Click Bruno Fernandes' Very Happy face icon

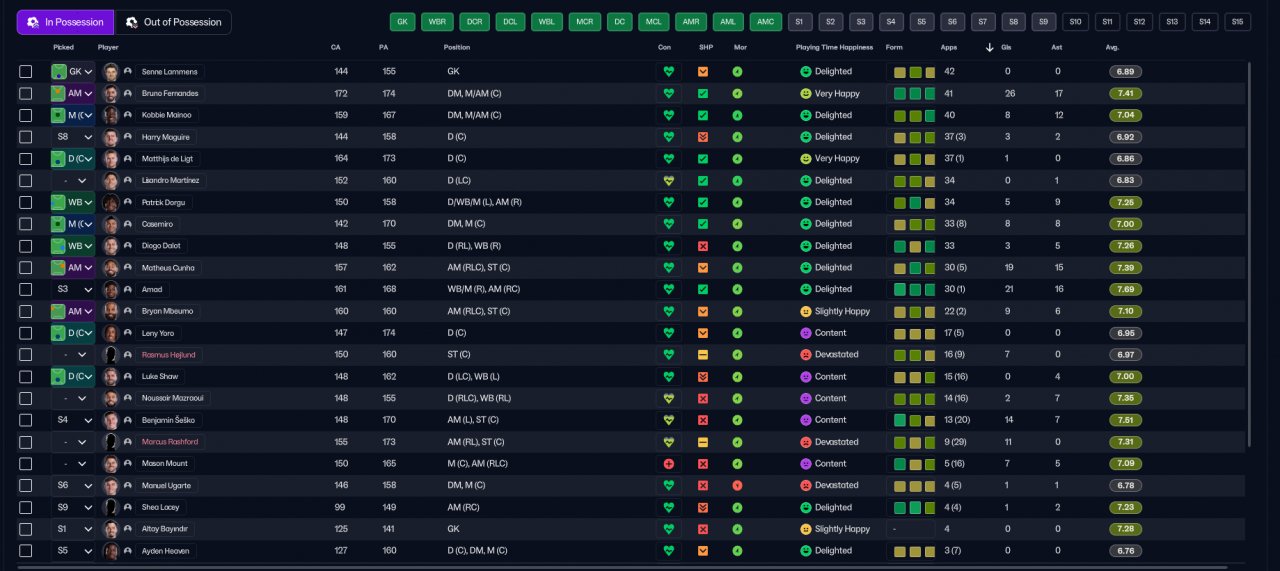click(805, 94)
